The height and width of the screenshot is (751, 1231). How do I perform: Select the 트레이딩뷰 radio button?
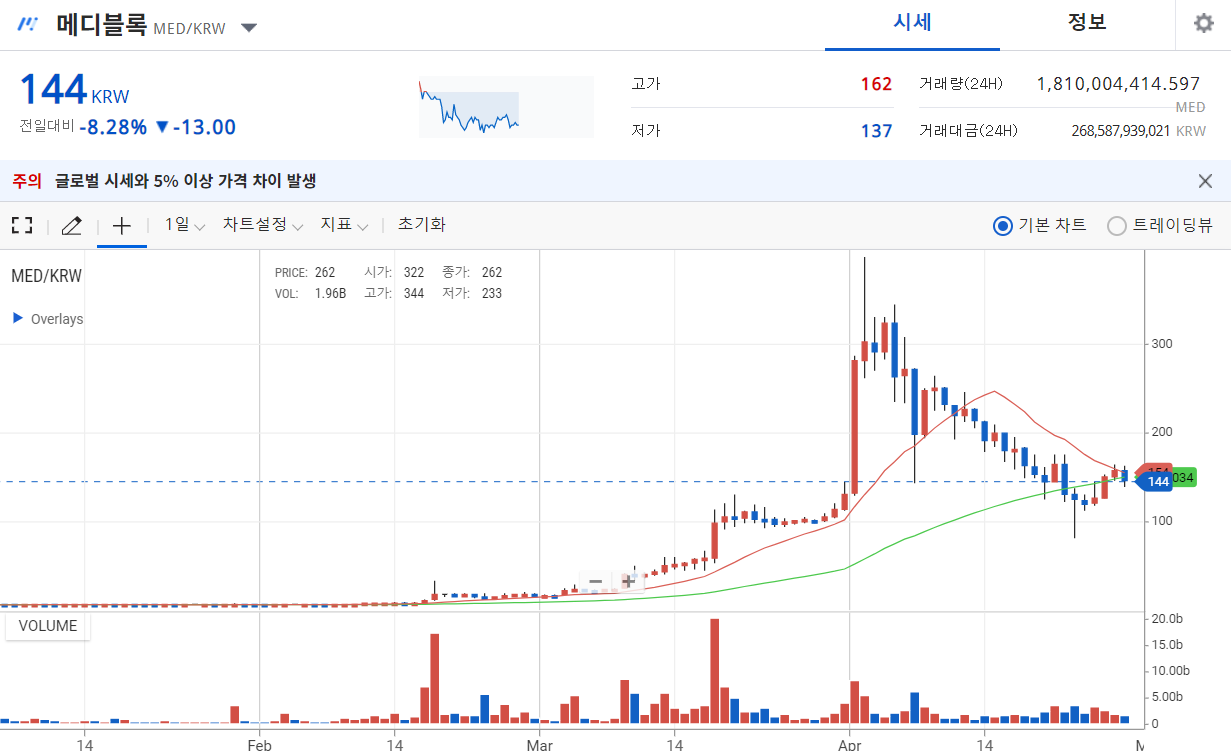1117,226
